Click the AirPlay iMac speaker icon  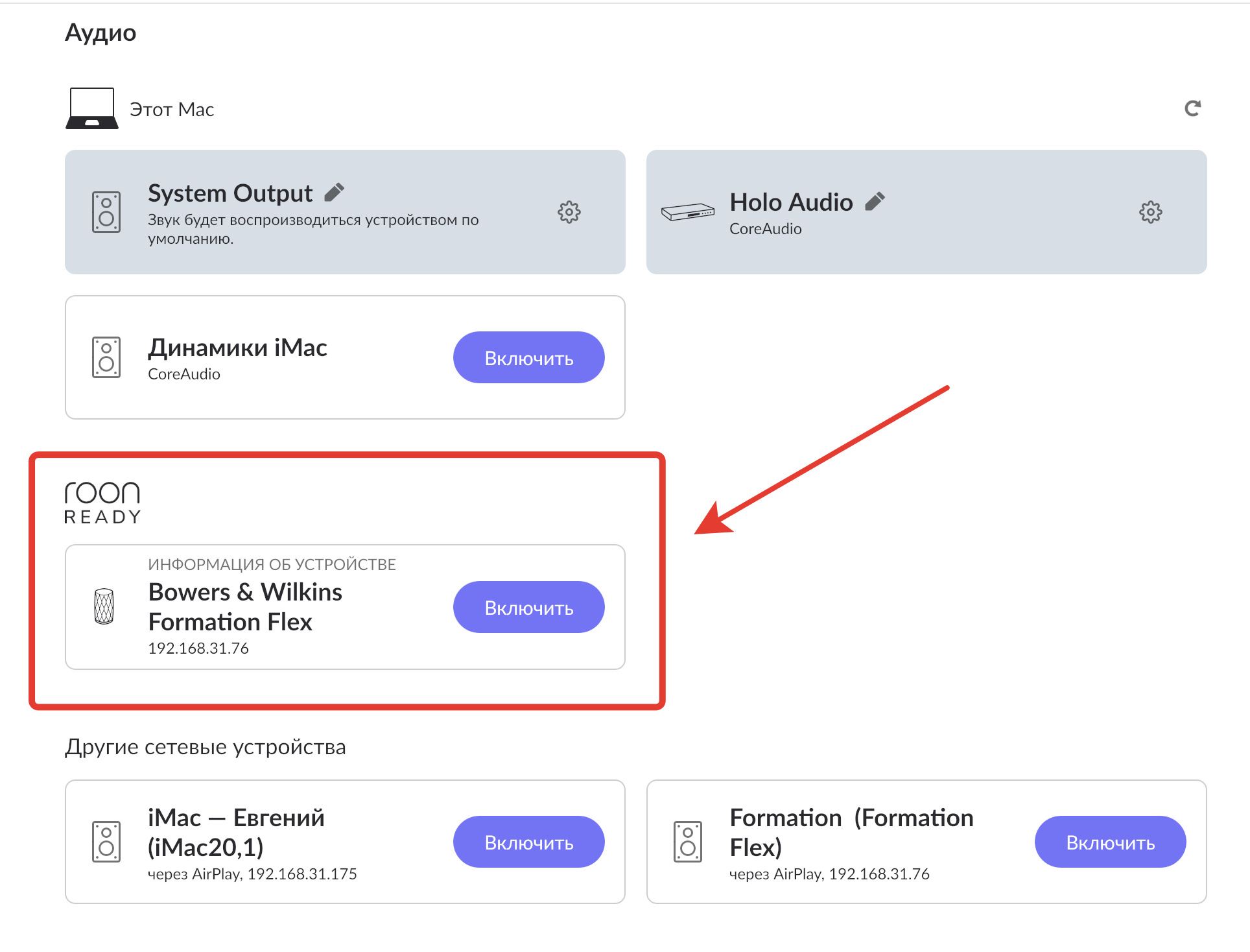[x=106, y=842]
